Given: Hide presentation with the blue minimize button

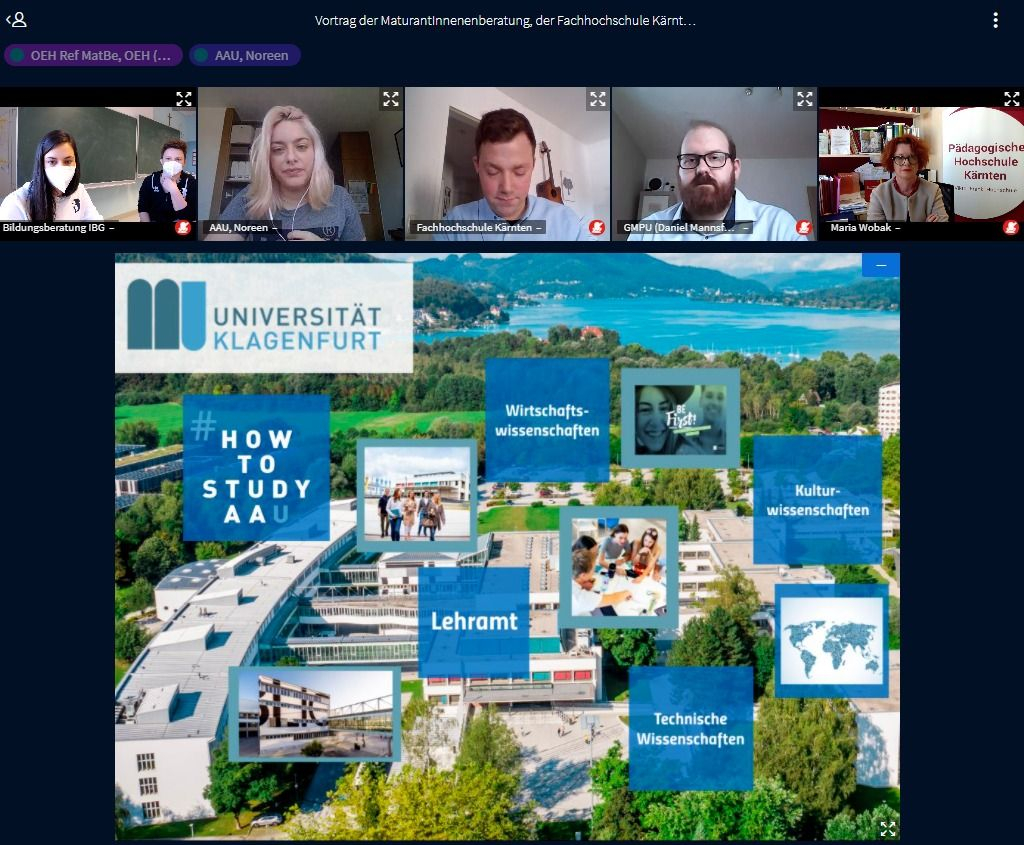Looking at the screenshot, I should point(881,265).
